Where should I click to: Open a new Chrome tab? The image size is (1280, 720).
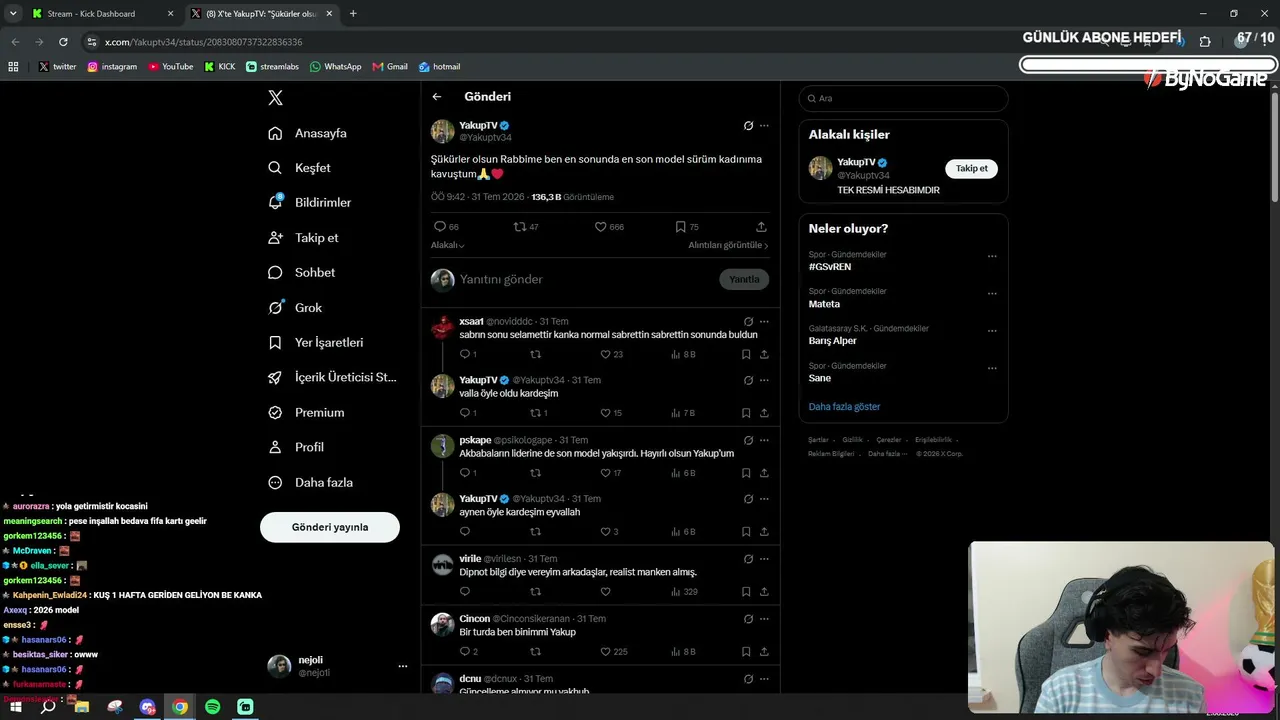tap(353, 14)
